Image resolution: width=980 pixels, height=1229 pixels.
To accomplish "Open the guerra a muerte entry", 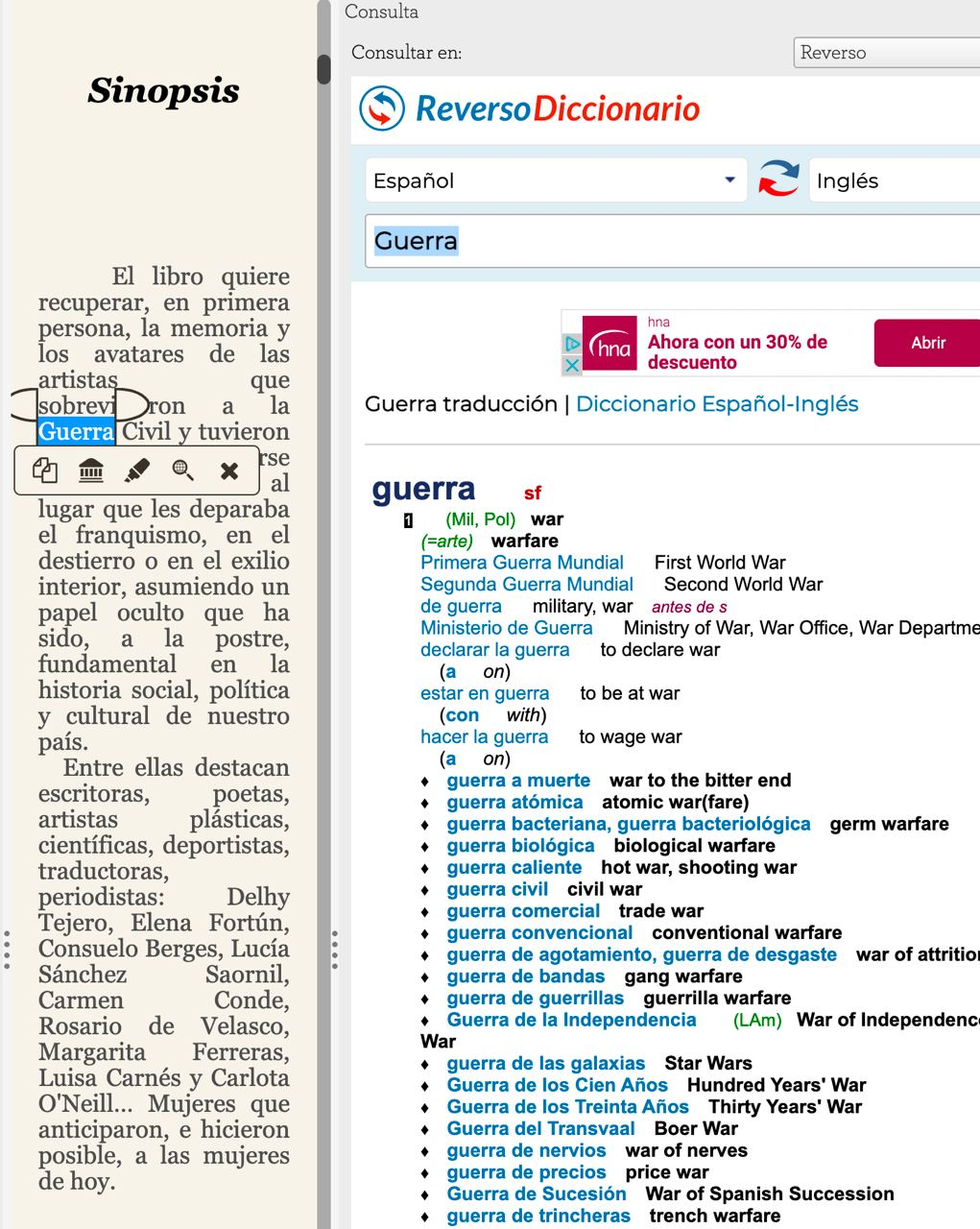I will pos(518,781).
